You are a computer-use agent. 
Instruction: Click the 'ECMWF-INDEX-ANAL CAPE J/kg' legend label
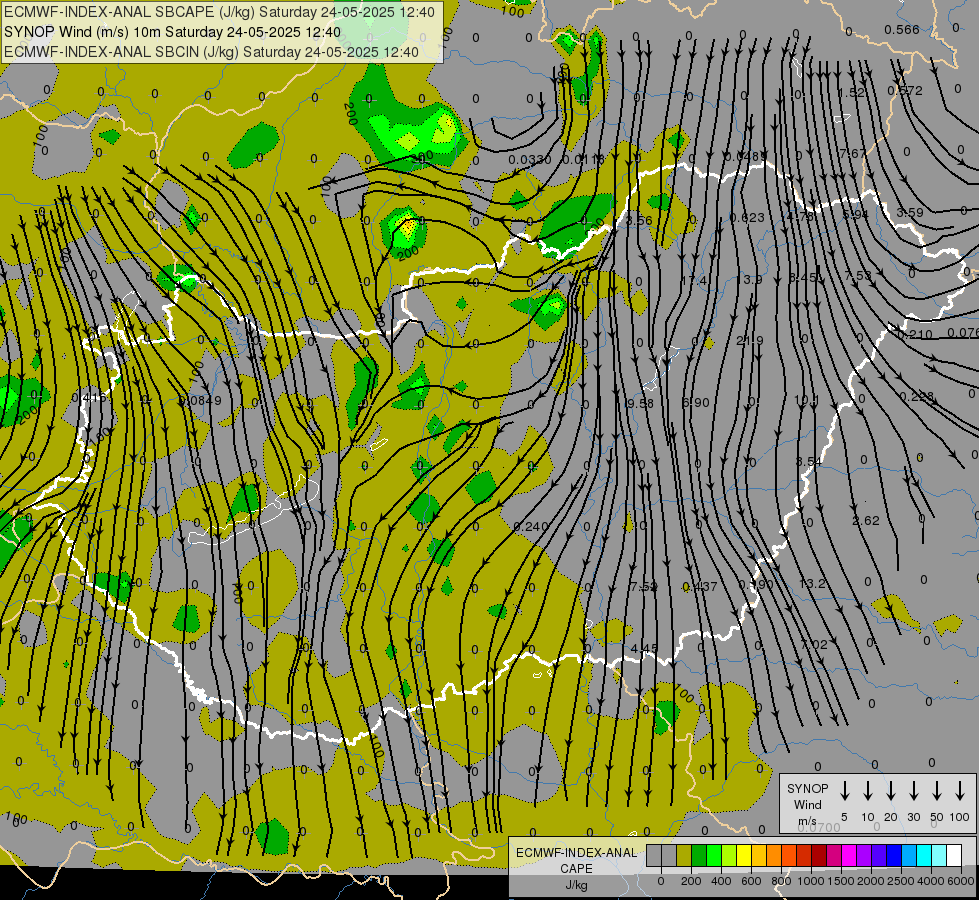[576, 868]
